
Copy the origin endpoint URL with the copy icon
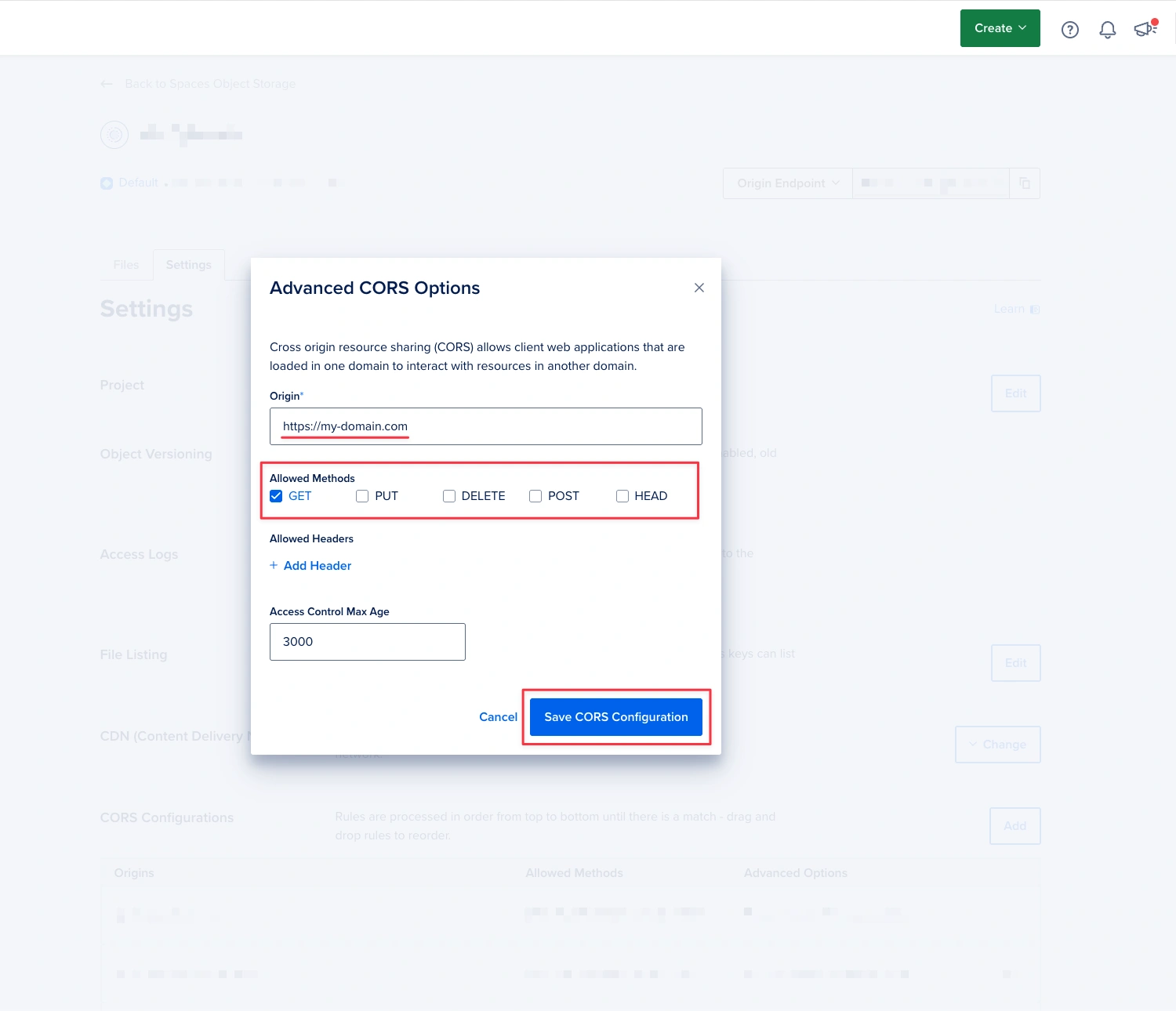pyautogui.click(x=1024, y=183)
